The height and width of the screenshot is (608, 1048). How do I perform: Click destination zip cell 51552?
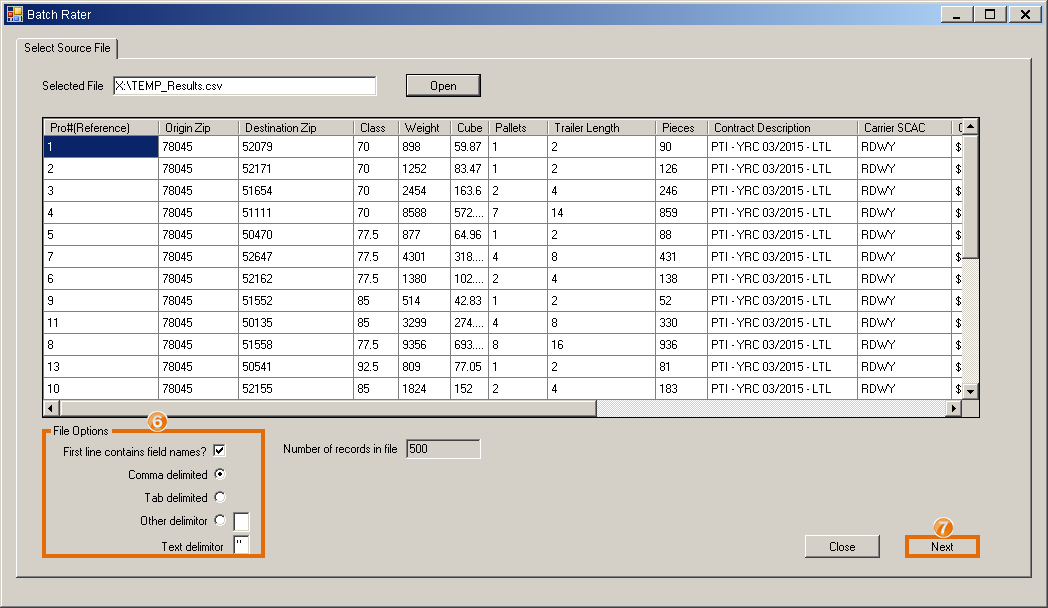(x=296, y=301)
